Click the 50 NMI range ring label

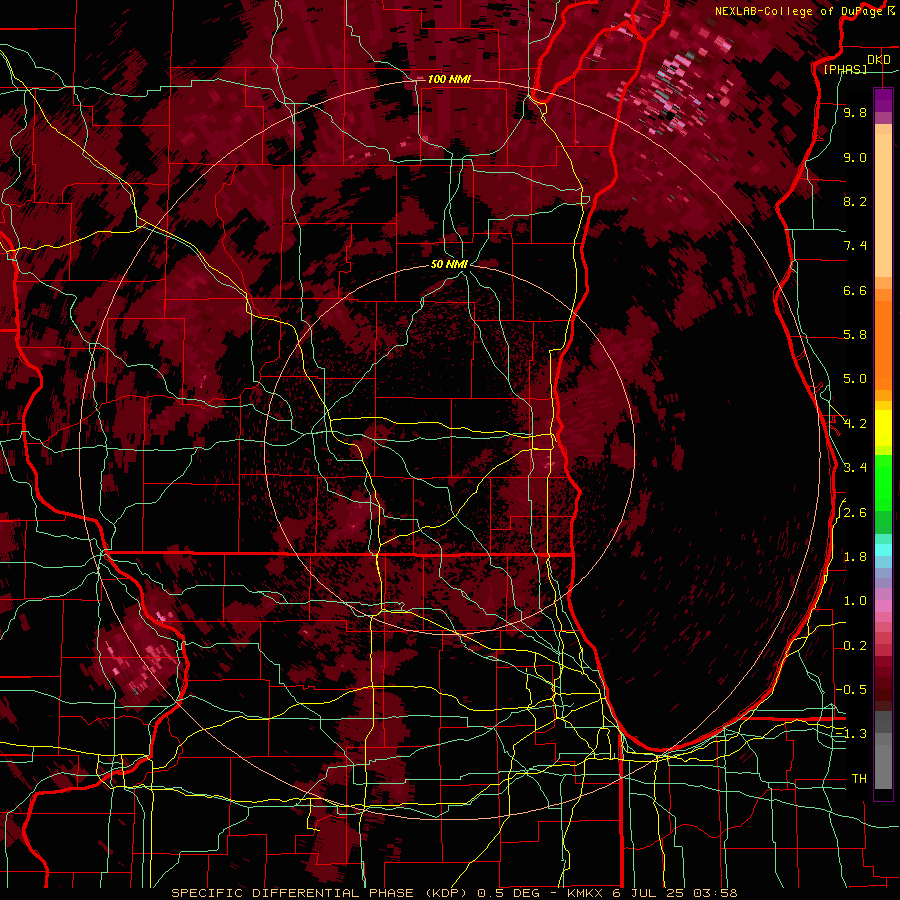pyautogui.click(x=449, y=265)
